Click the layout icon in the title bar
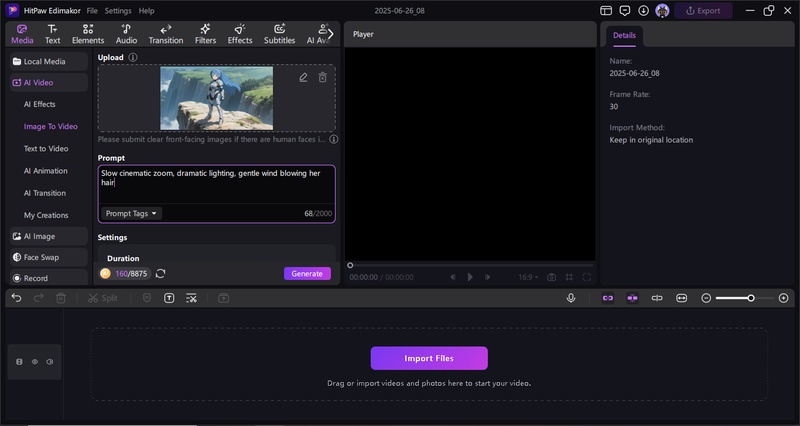The width and height of the screenshot is (800, 426). (606, 11)
